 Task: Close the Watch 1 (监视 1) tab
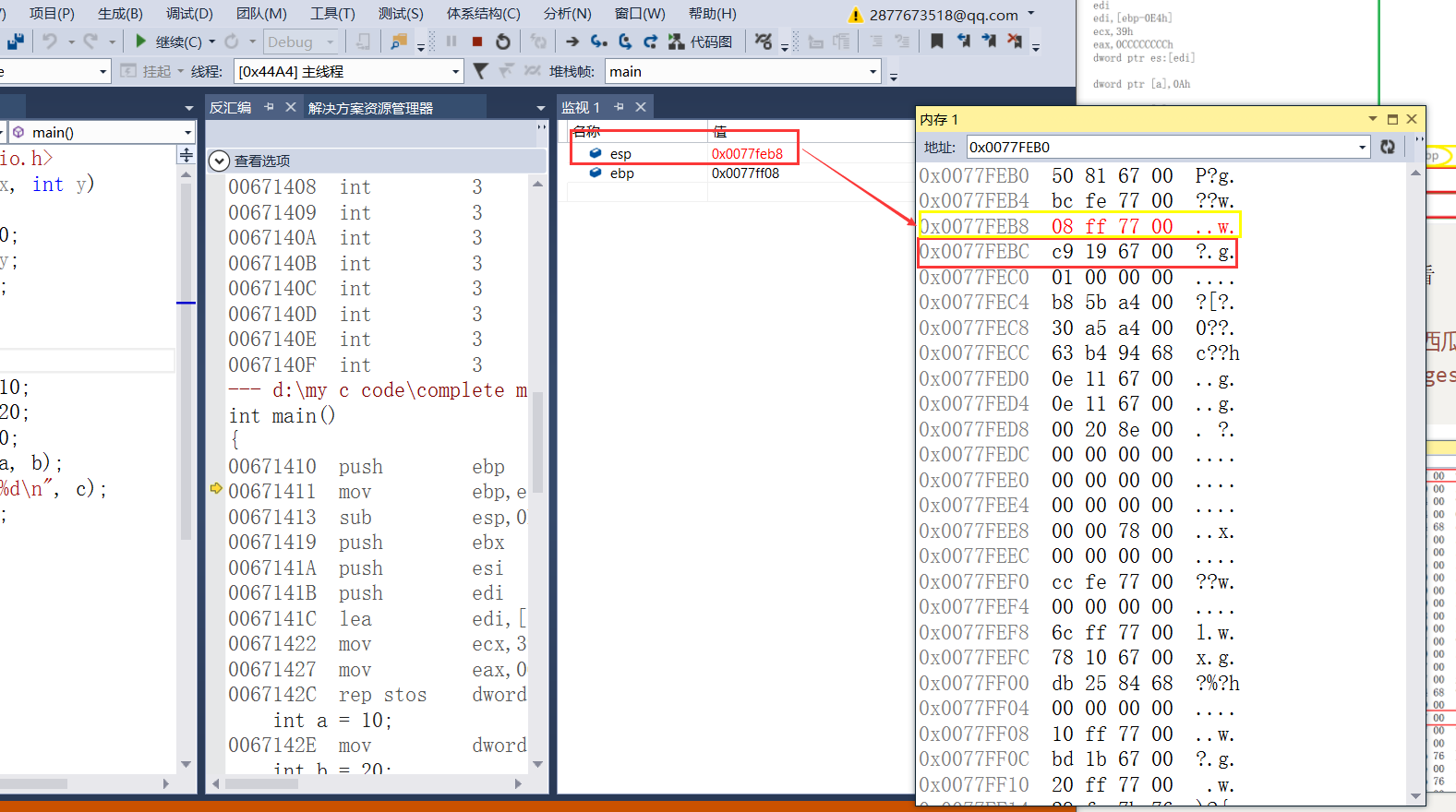click(641, 107)
